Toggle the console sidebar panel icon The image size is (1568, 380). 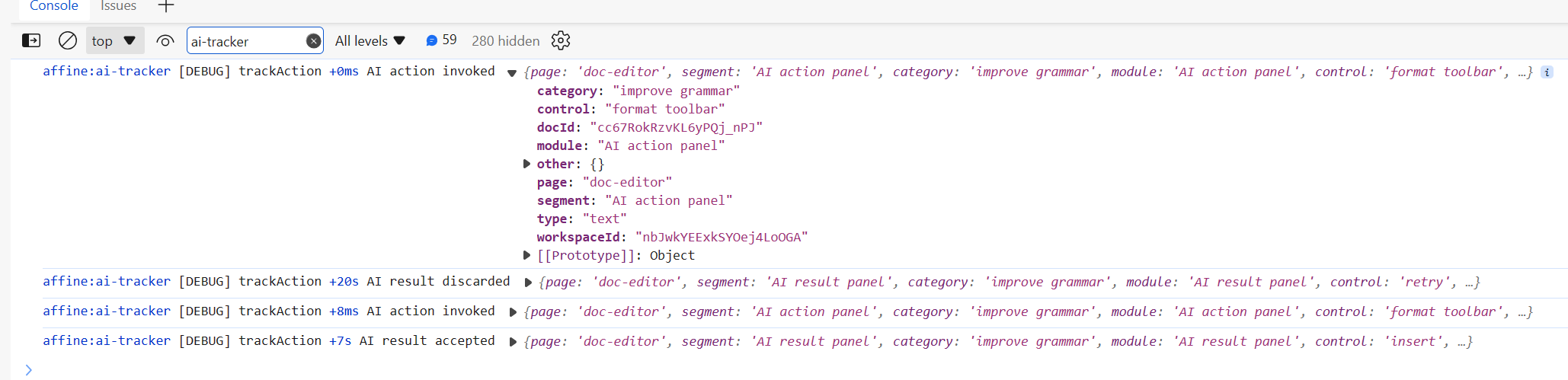click(x=31, y=40)
